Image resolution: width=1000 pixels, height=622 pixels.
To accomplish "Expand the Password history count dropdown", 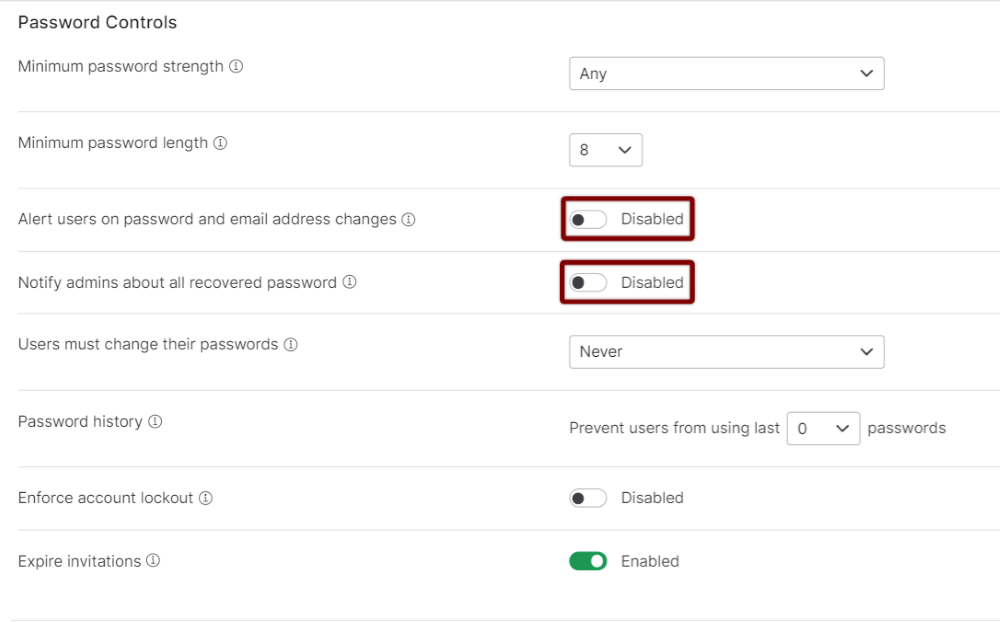I will point(823,429).
